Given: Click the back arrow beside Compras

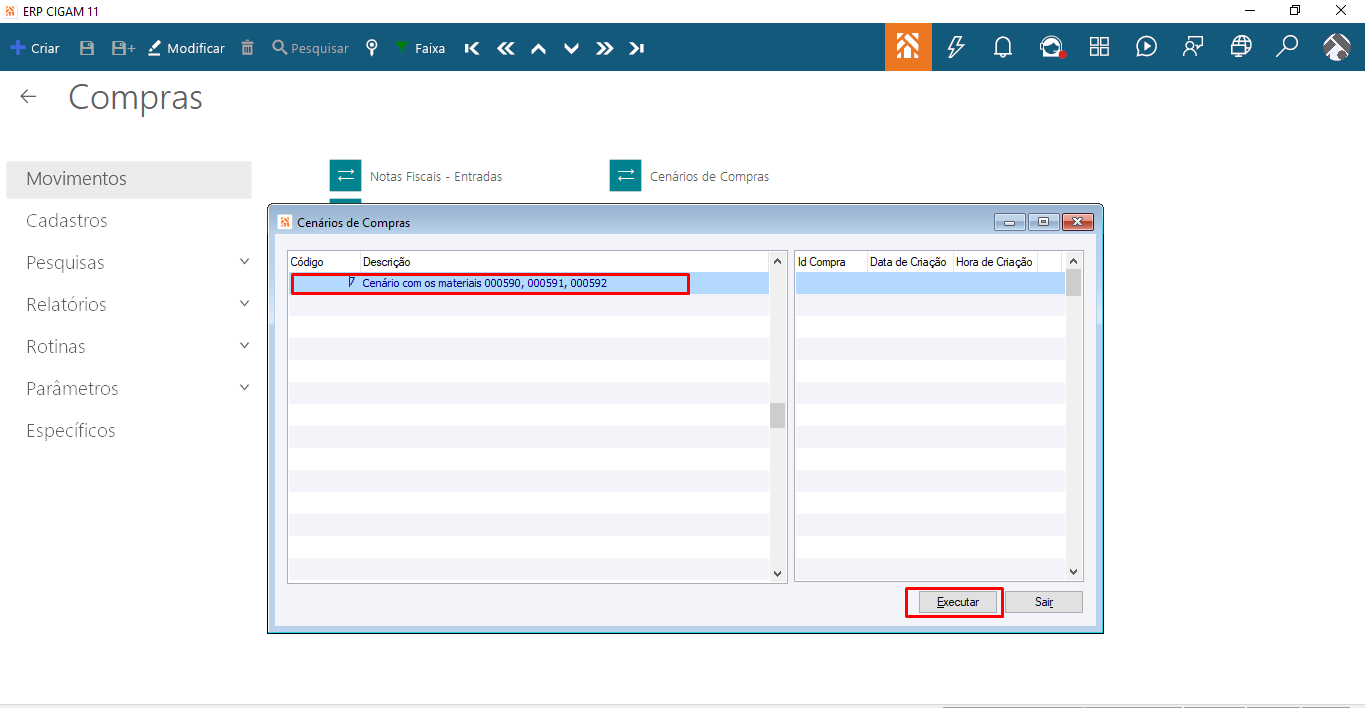Looking at the screenshot, I should pos(28,96).
